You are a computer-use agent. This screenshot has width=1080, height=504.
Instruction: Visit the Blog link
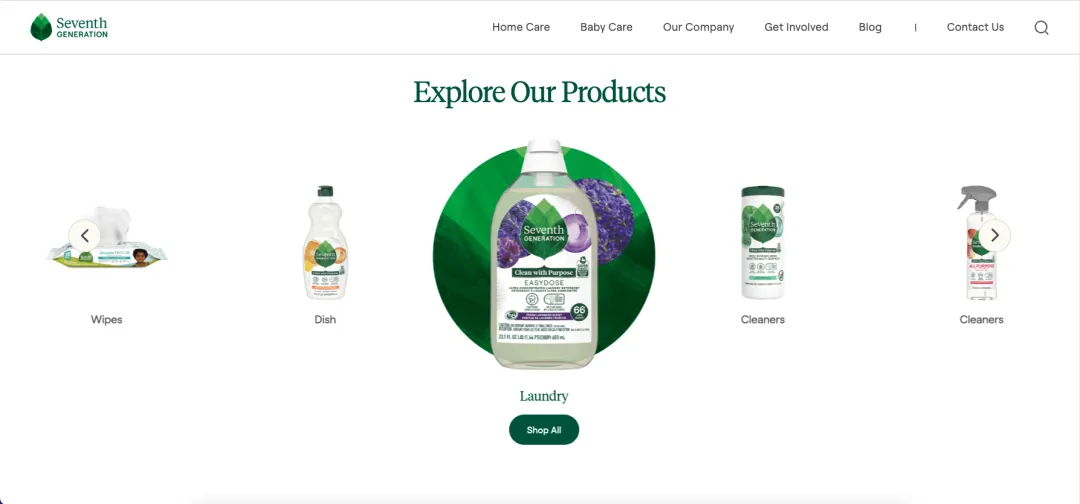(x=870, y=28)
